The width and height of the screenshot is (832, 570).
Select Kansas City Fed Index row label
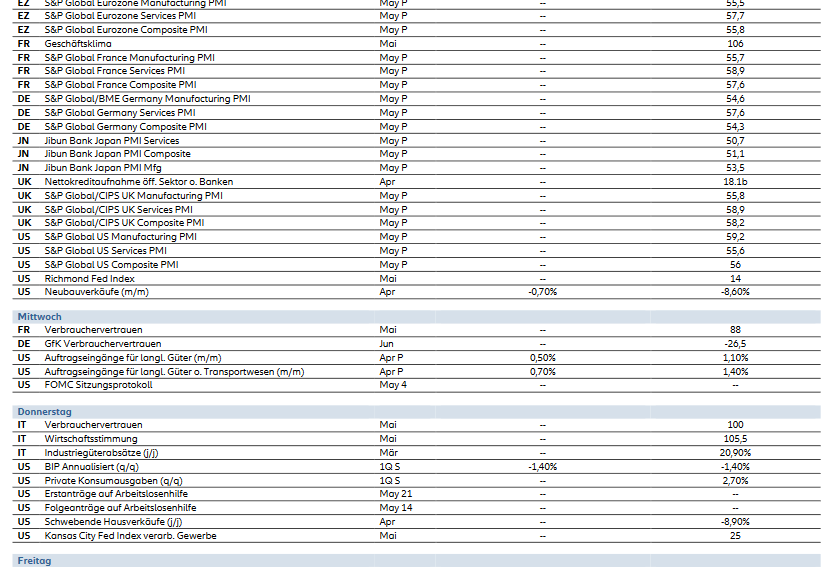click(130, 536)
